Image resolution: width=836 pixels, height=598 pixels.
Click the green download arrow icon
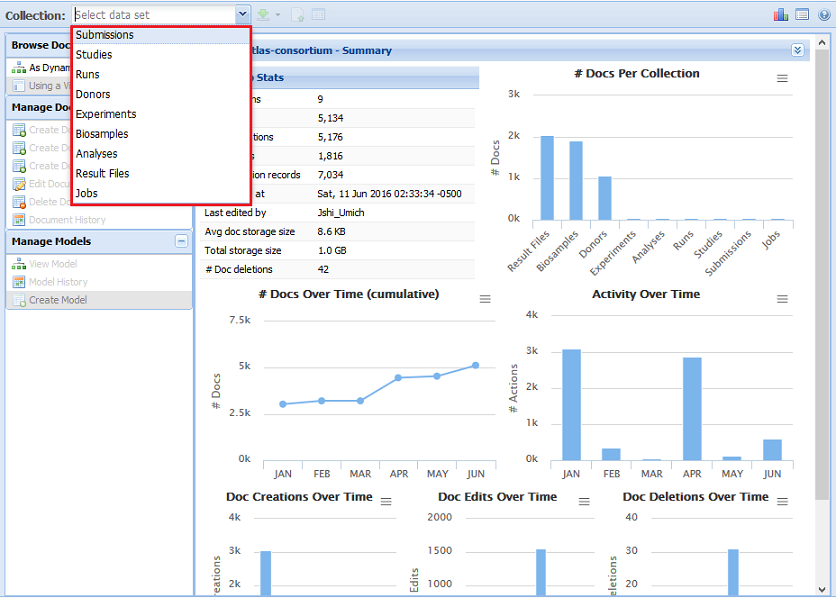[263, 15]
